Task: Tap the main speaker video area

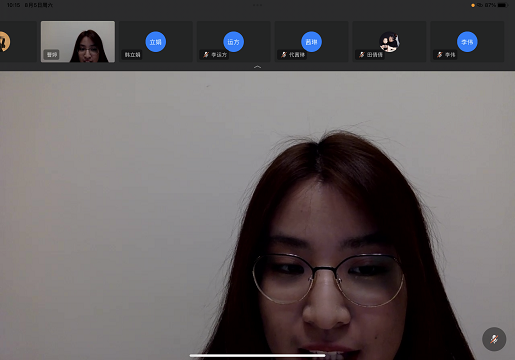Action: tap(257, 215)
